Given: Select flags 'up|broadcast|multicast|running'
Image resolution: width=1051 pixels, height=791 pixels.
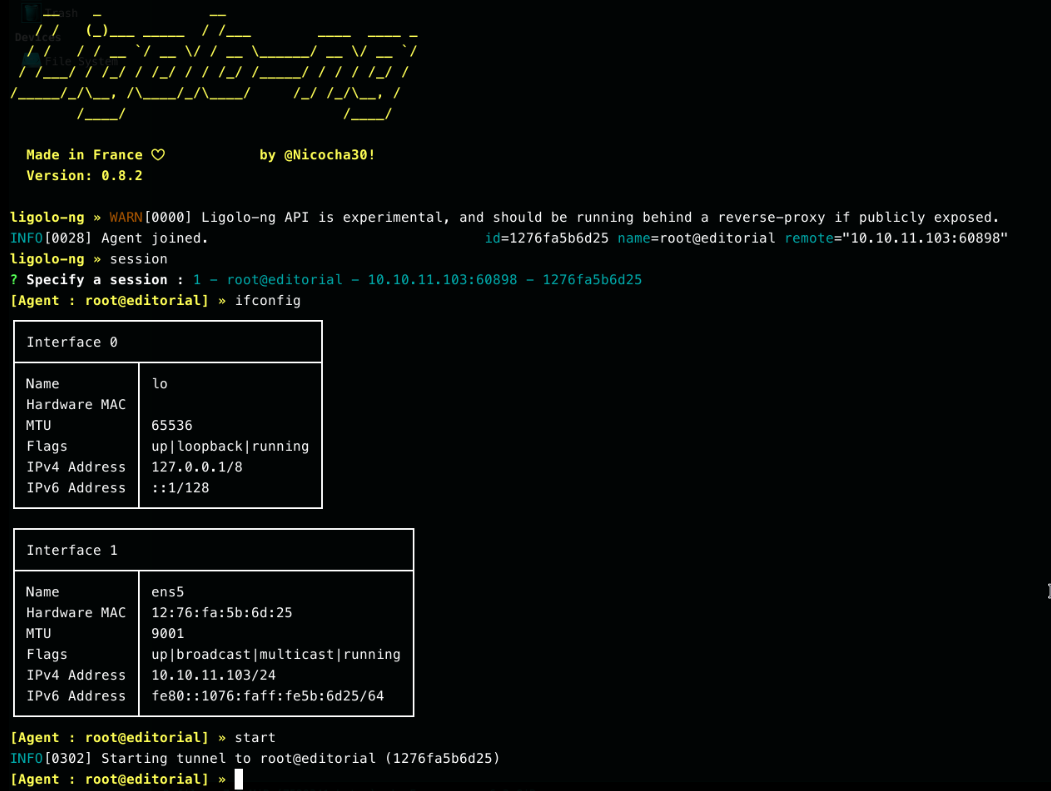Looking at the screenshot, I should tap(276, 654).
